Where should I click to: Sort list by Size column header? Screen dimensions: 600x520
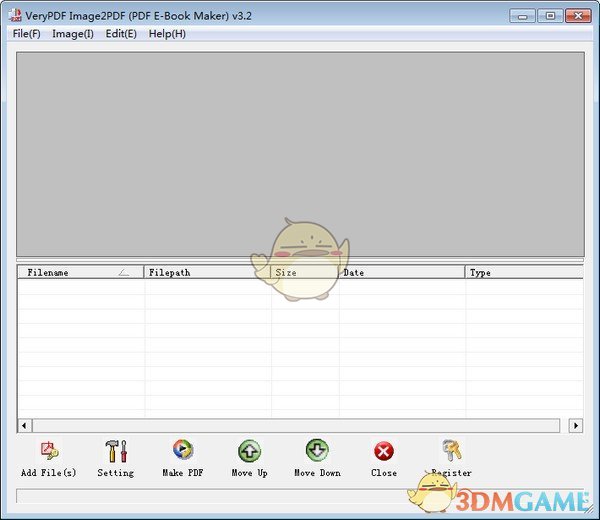[305, 272]
